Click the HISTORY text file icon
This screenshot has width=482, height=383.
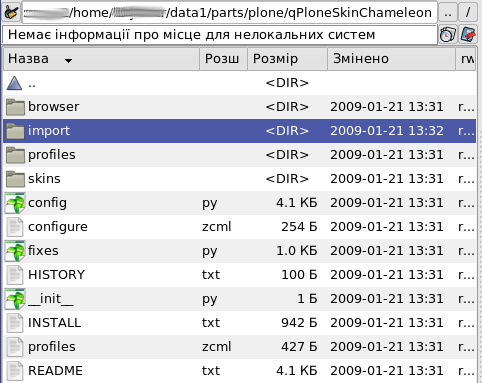[x=15, y=275]
